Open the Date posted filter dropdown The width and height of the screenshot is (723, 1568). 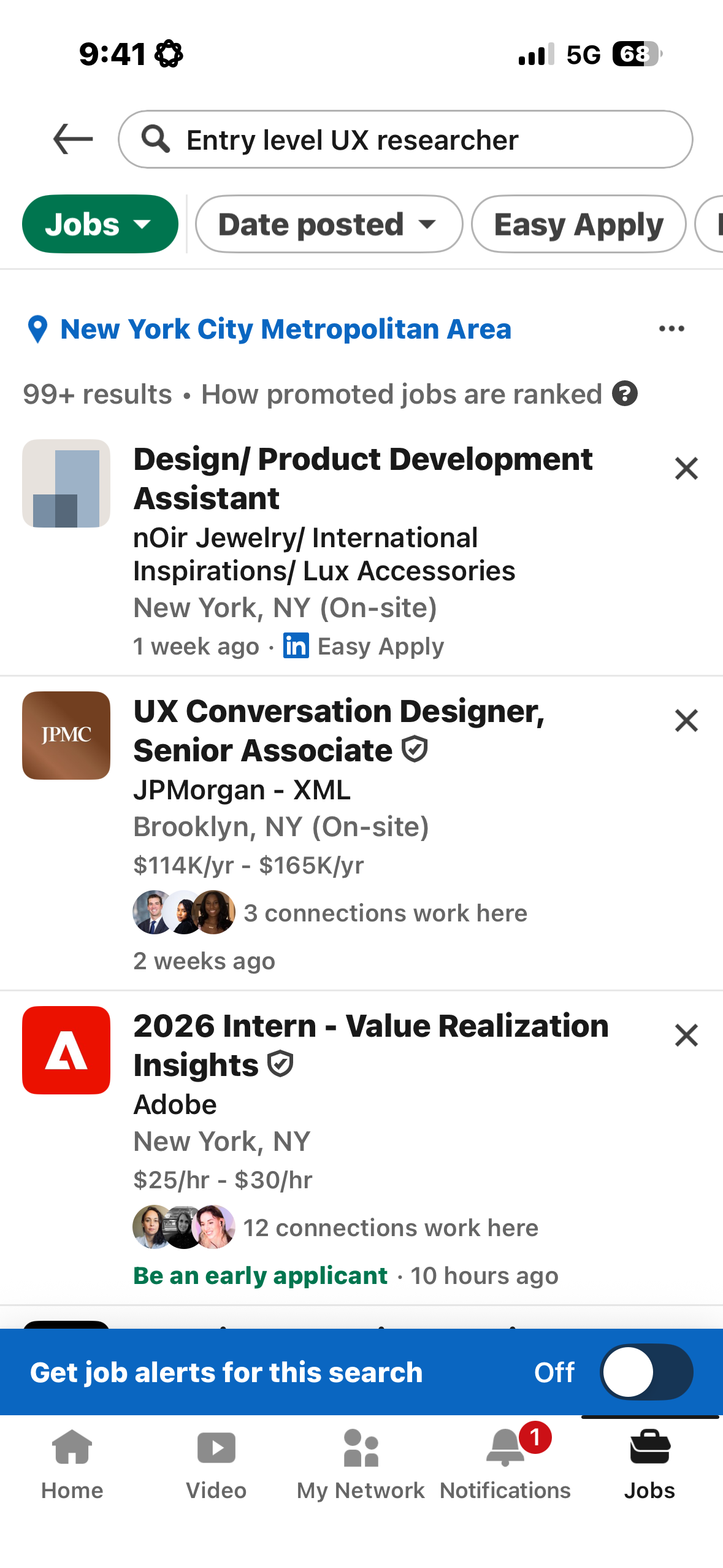point(329,225)
